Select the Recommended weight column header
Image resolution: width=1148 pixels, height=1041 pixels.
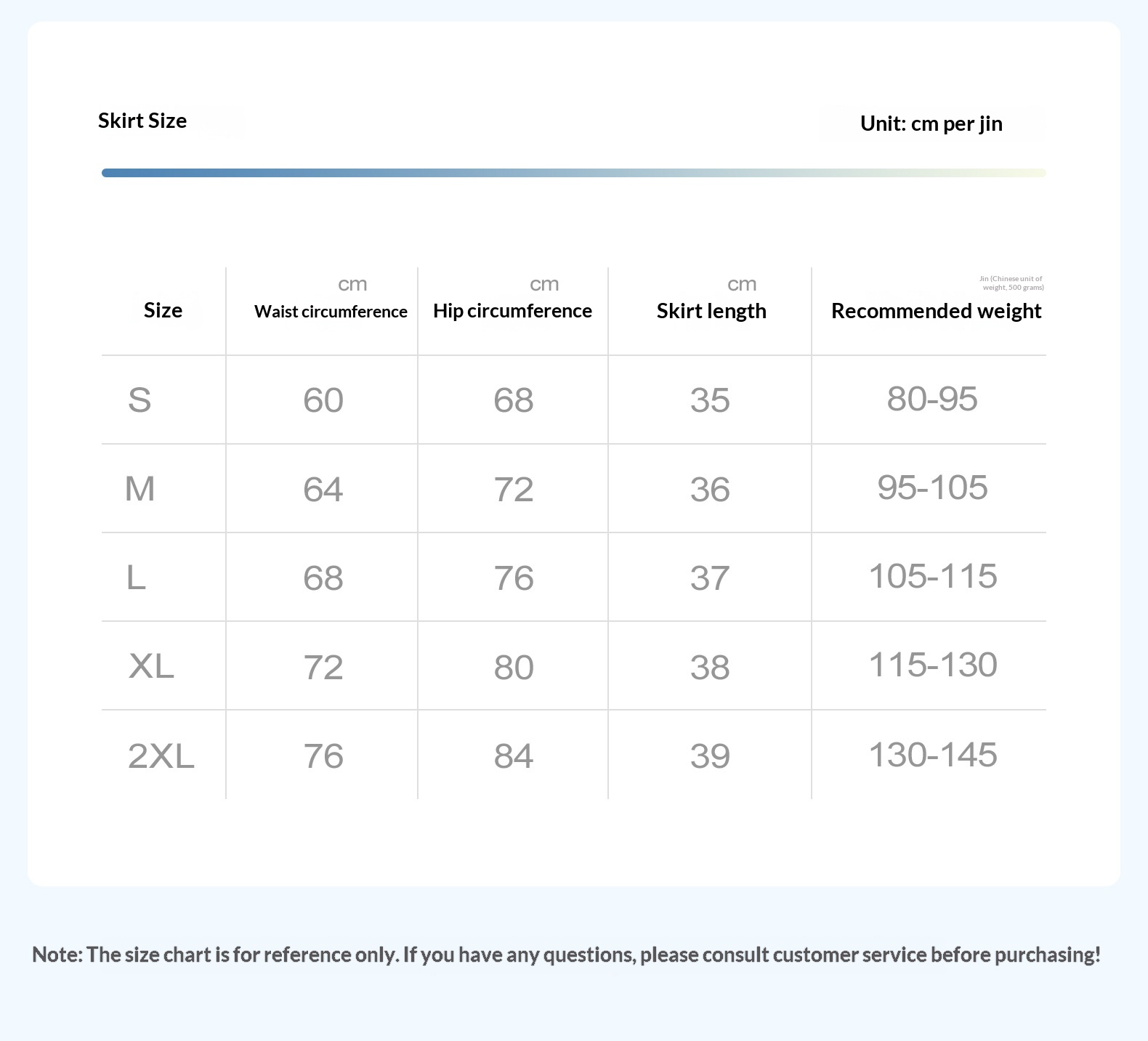pyautogui.click(x=936, y=311)
